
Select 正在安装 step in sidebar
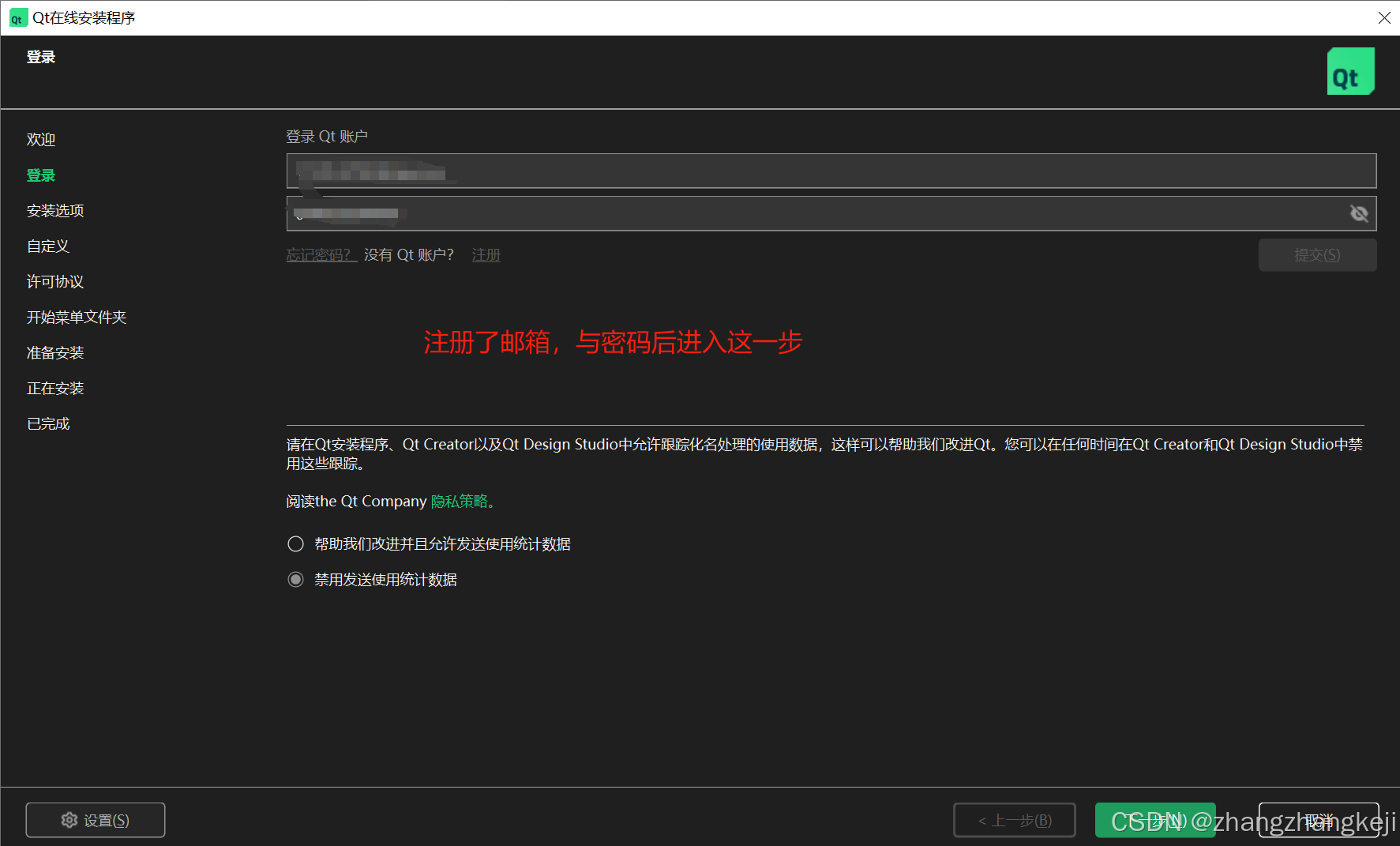pyautogui.click(x=55, y=389)
